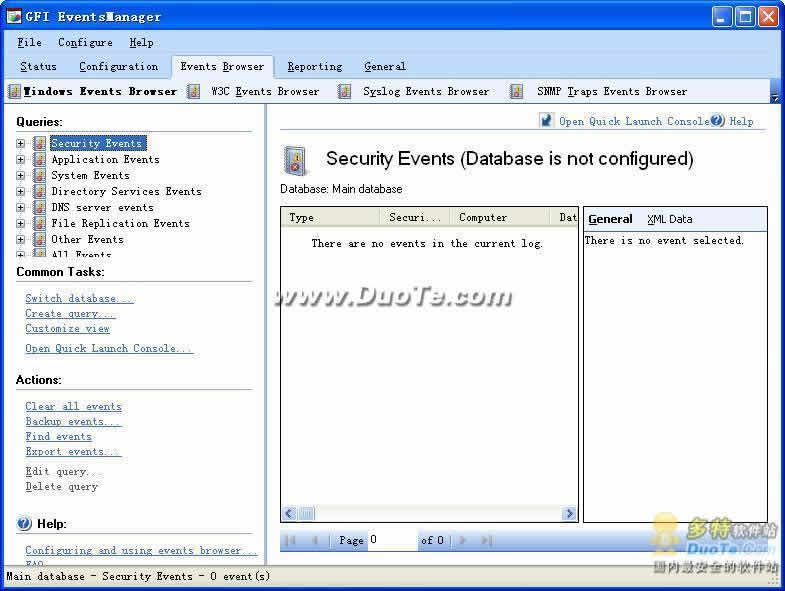Click the Switch database link
The image size is (785, 591).
click(x=79, y=299)
